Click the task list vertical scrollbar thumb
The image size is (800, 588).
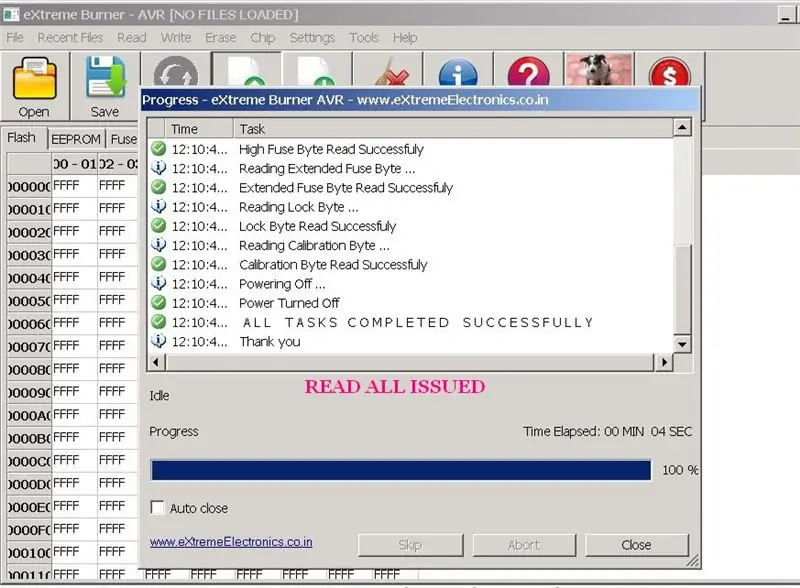point(682,290)
